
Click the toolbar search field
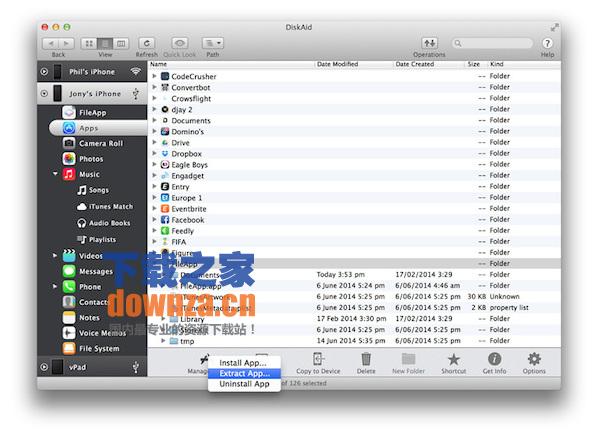(492, 43)
